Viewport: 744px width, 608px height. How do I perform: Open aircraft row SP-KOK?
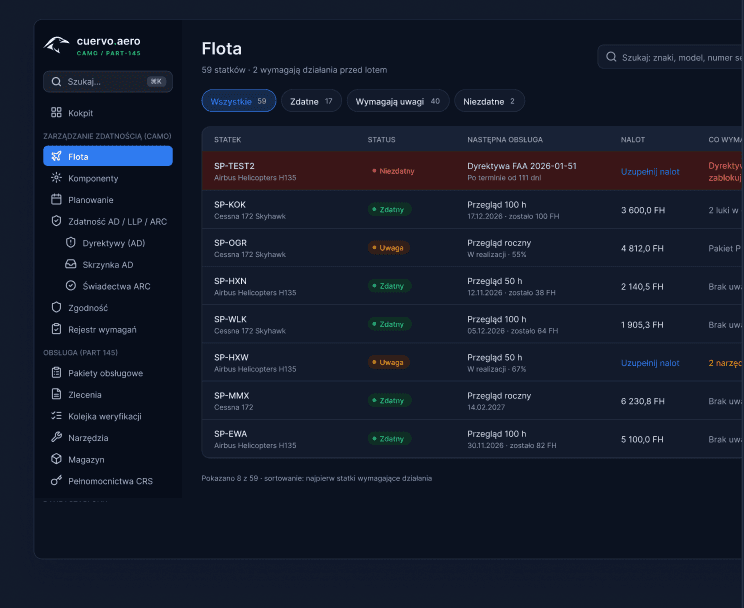point(473,210)
